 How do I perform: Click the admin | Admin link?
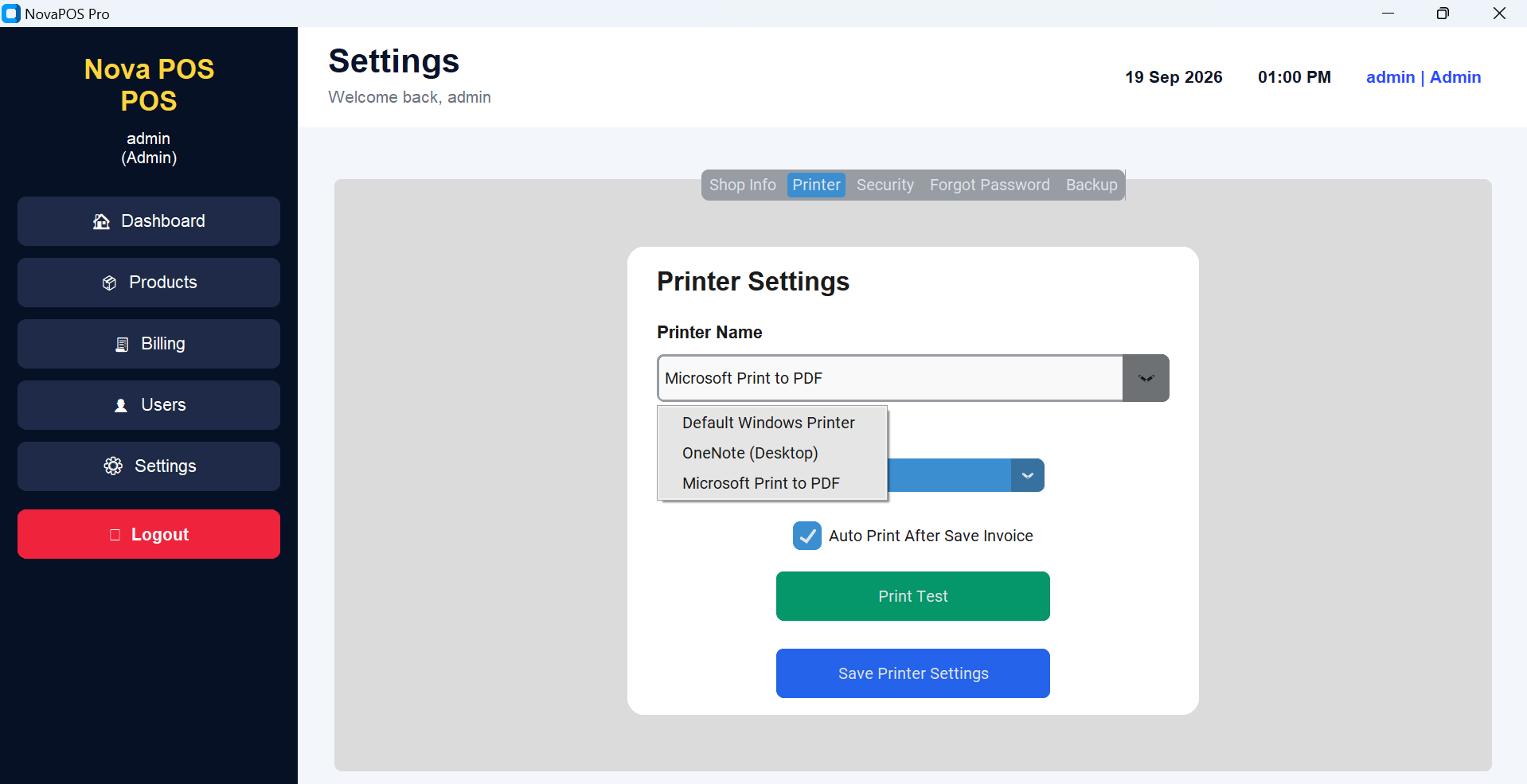pos(1424,77)
